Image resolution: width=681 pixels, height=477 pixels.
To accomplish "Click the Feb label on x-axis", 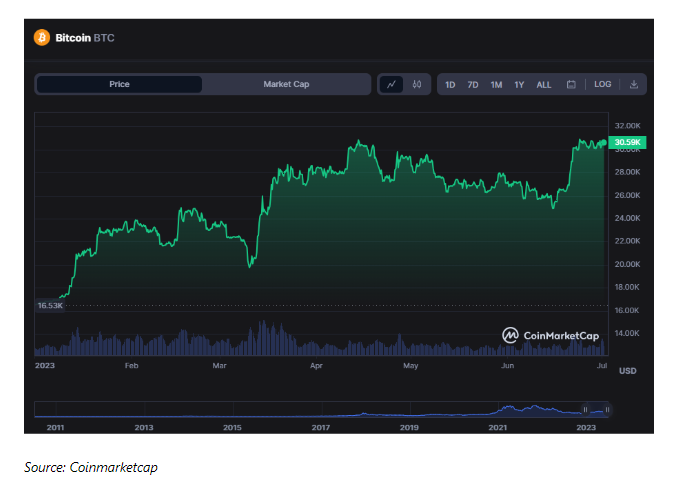I will 132,365.
